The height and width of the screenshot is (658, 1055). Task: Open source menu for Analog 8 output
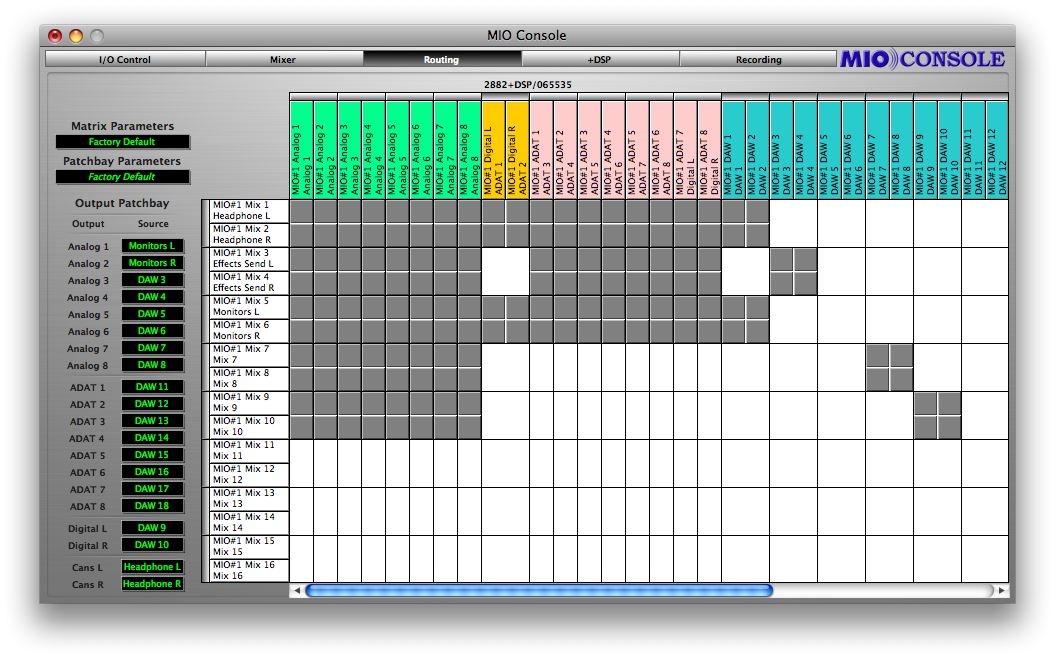(x=152, y=365)
